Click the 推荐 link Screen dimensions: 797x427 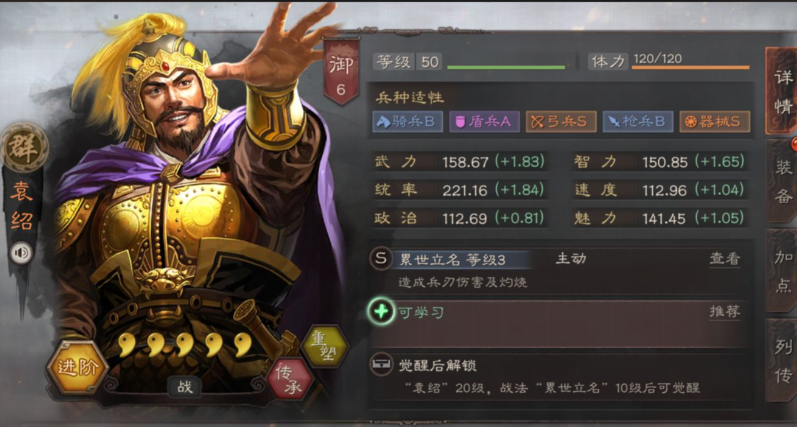(x=725, y=311)
